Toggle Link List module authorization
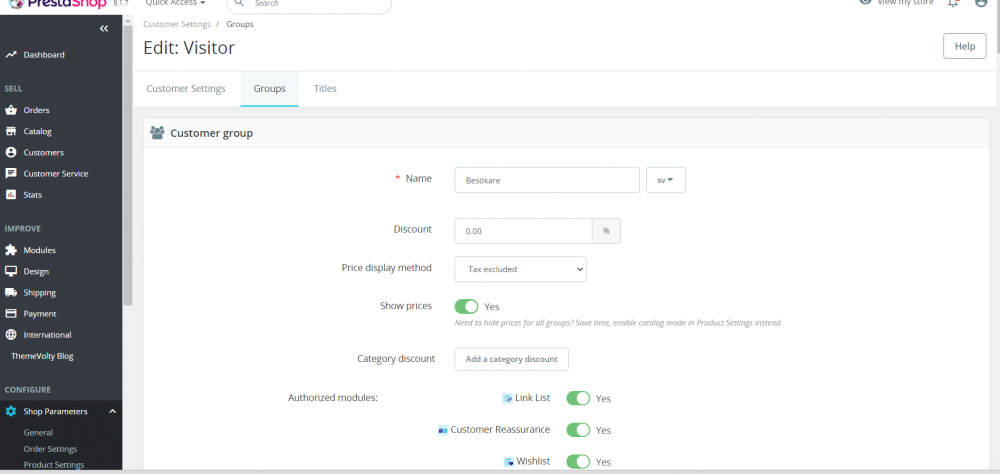 pyautogui.click(x=578, y=398)
